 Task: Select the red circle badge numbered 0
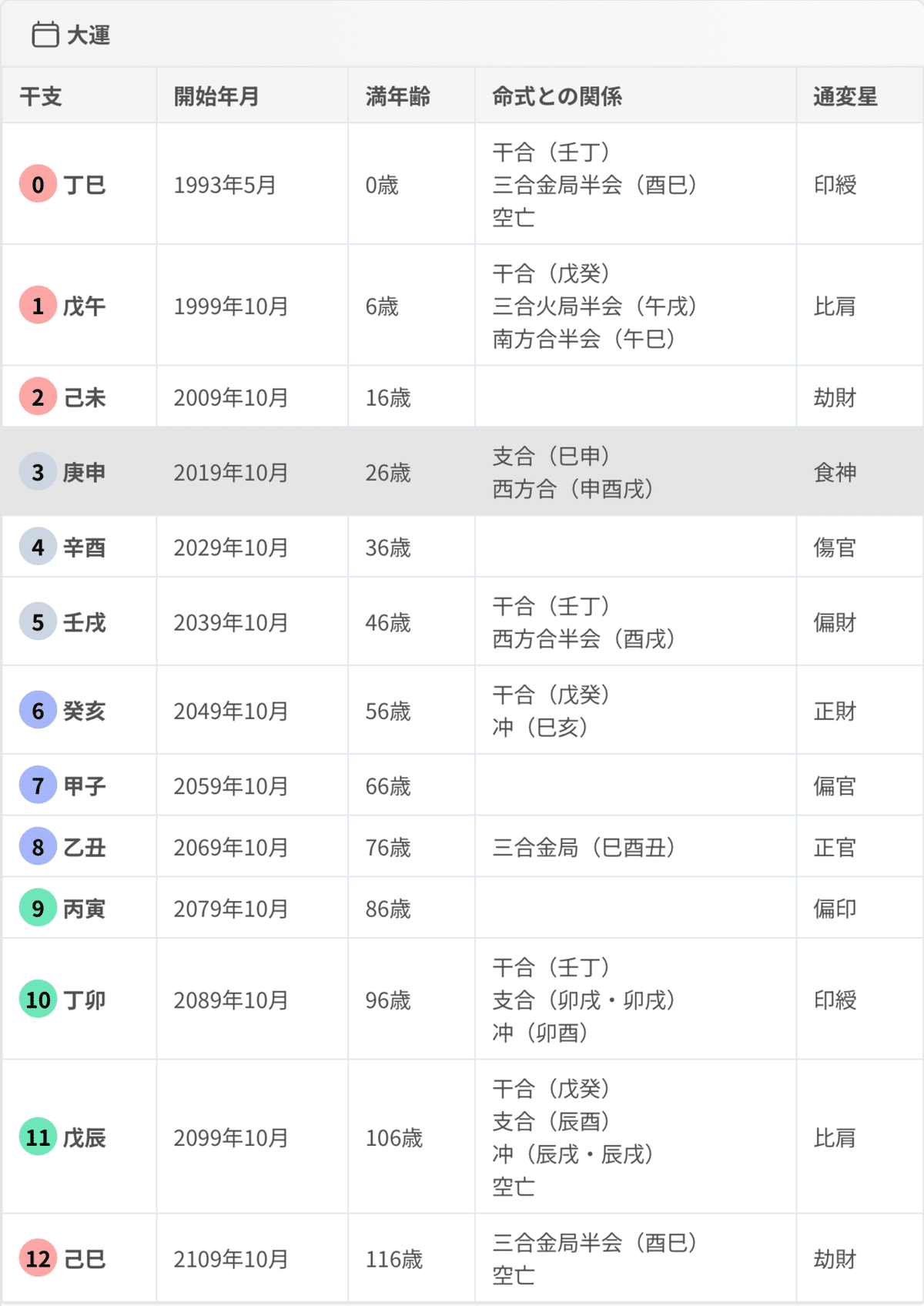[x=38, y=184]
